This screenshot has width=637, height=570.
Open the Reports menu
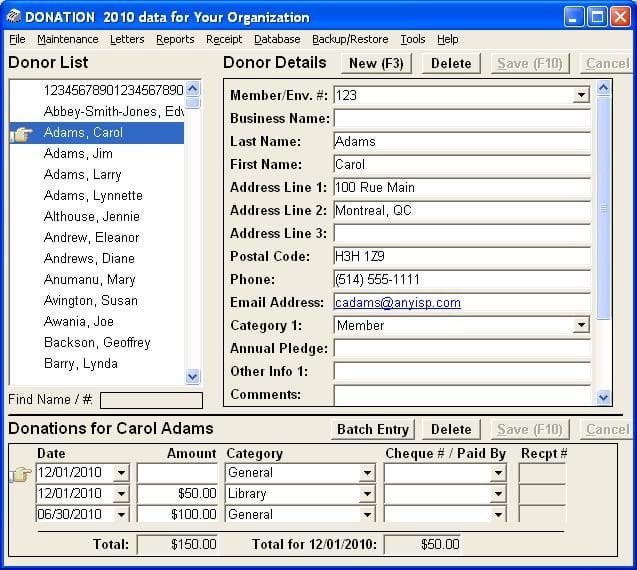175,39
